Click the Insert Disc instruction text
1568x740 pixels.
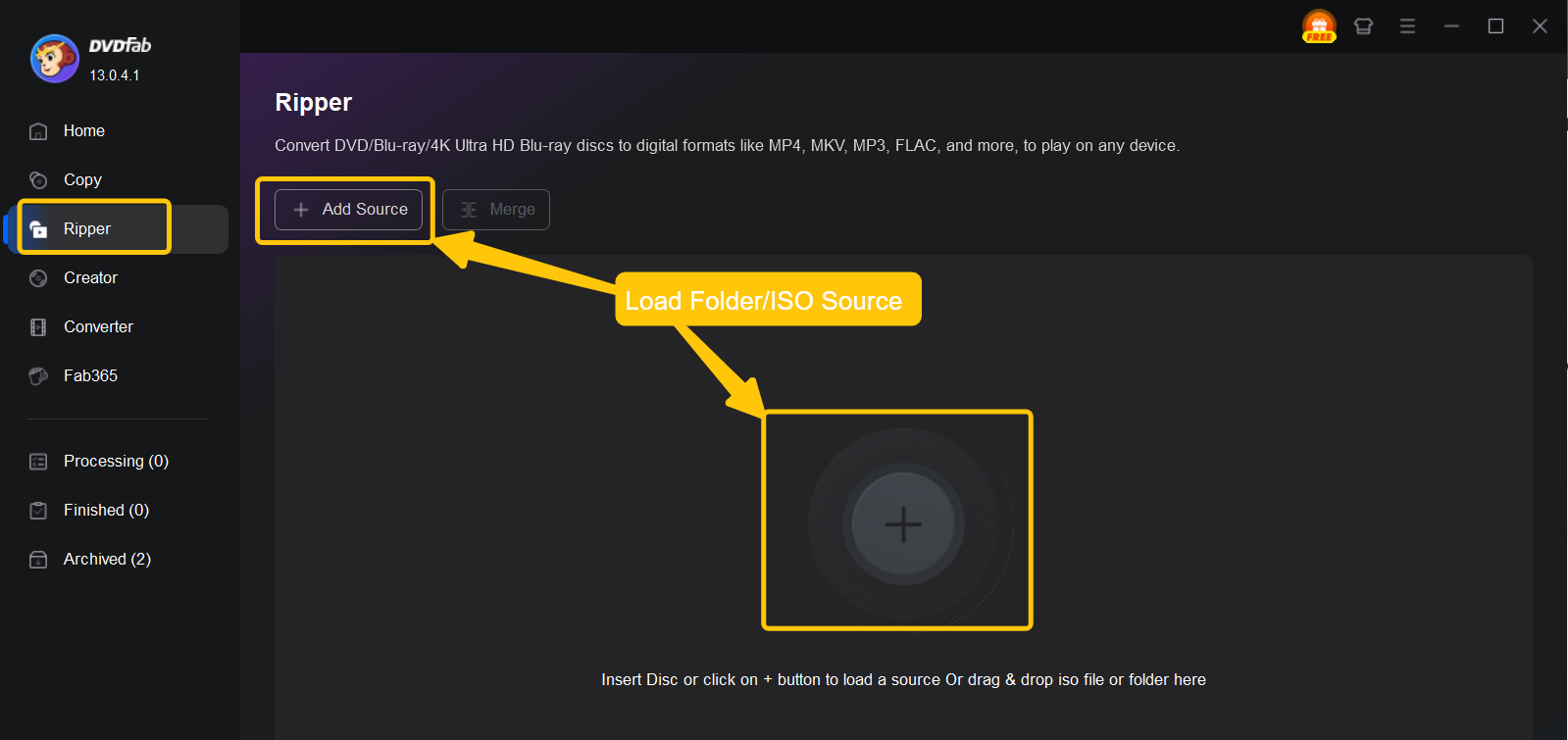point(903,680)
